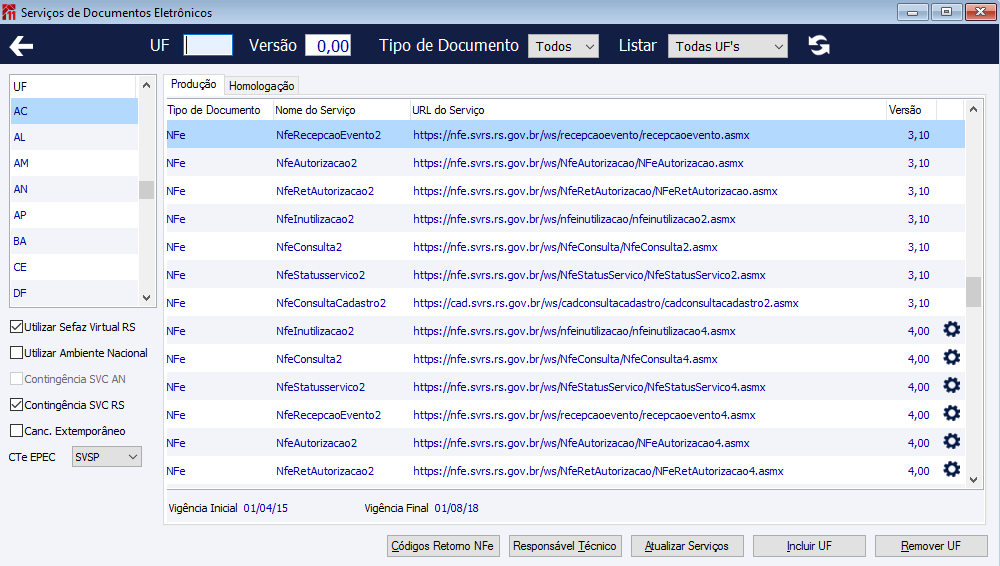Image resolution: width=1000 pixels, height=566 pixels.
Task: Select the NfeAutorizacao.asmx URL
Action: pyautogui.click(x=578, y=163)
